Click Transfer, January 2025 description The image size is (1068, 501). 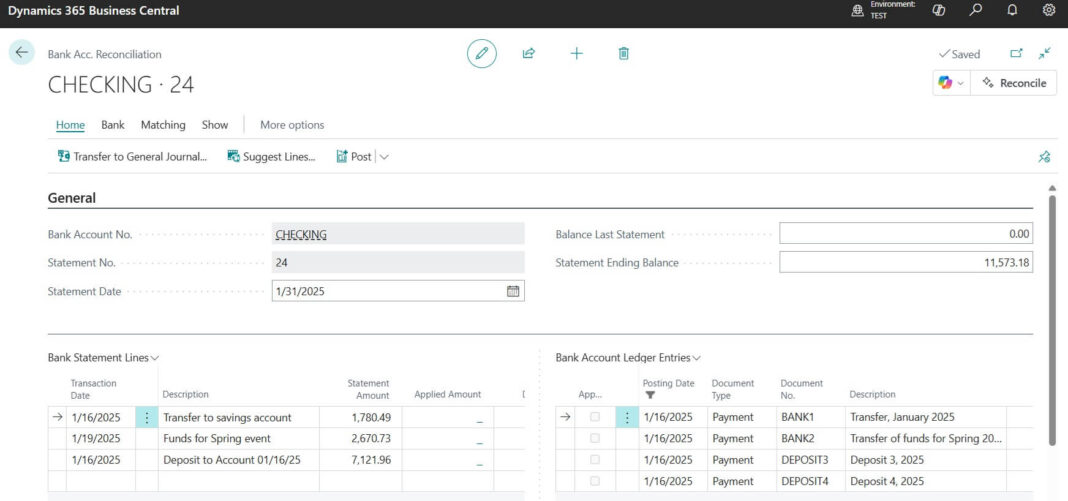[902, 417]
